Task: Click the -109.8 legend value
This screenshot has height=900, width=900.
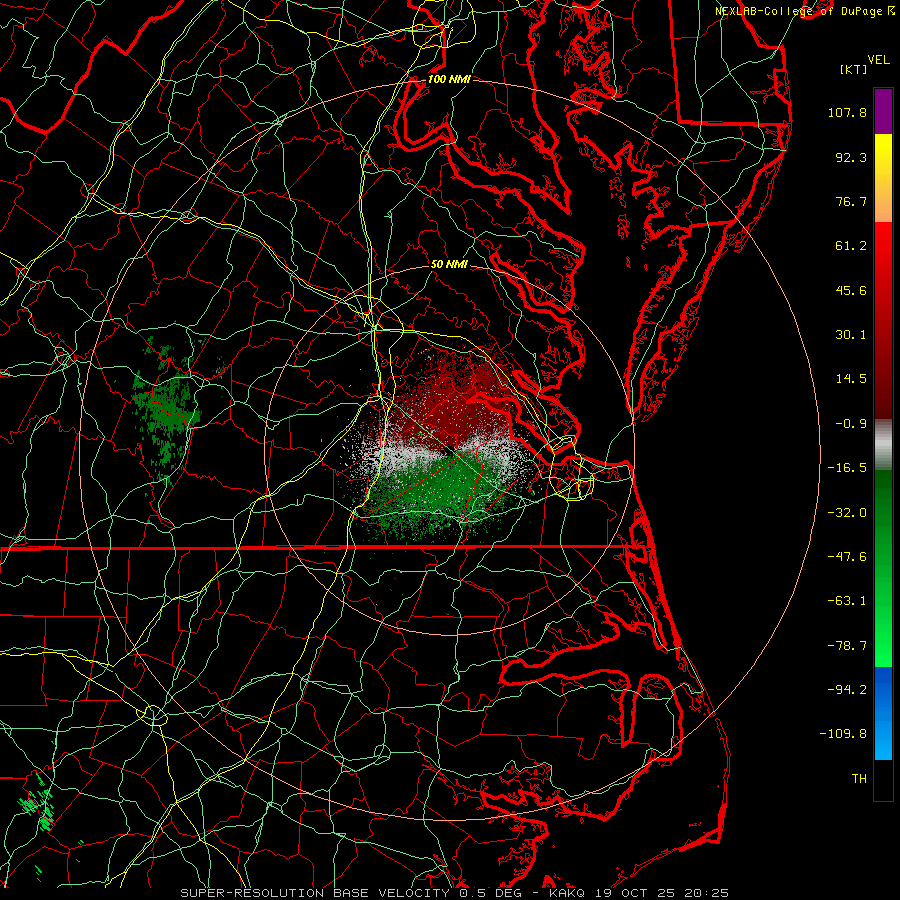Action: [x=843, y=734]
